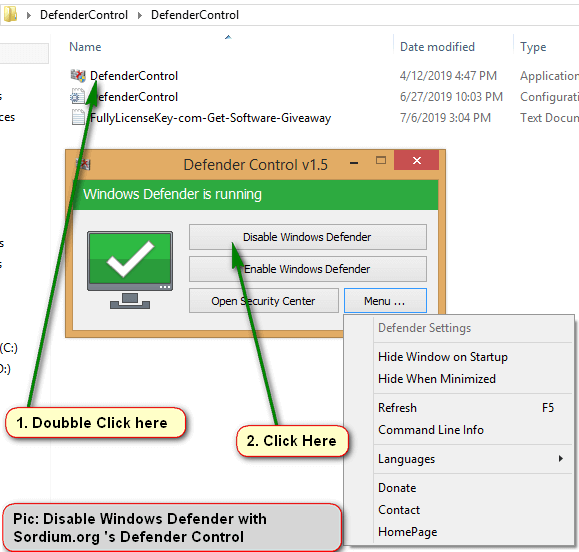The width and height of the screenshot is (579, 552).
Task: Click the Windows Defender is running status
Action: pos(172,194)
